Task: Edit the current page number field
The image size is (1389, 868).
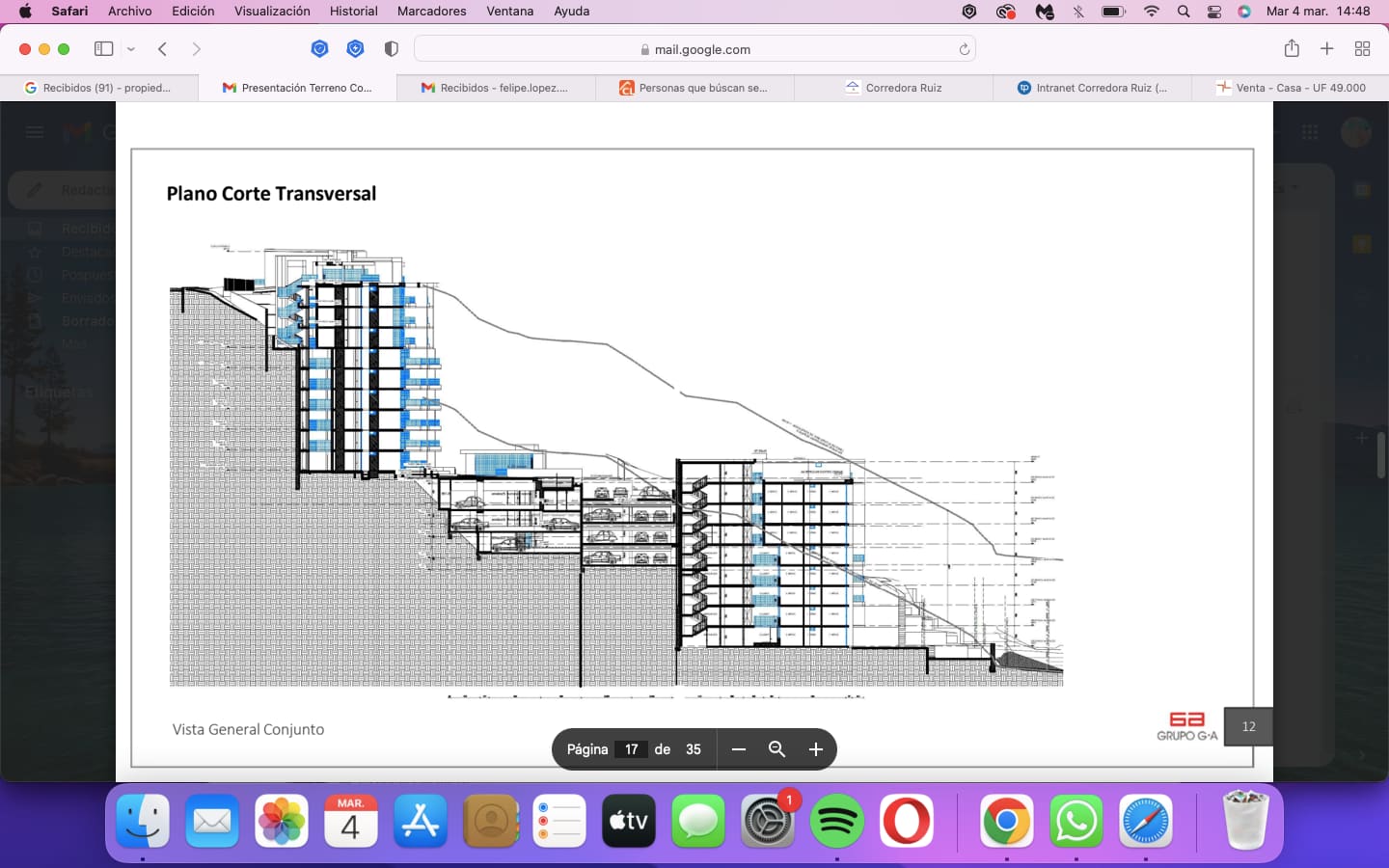Action: tap(632, 749)
